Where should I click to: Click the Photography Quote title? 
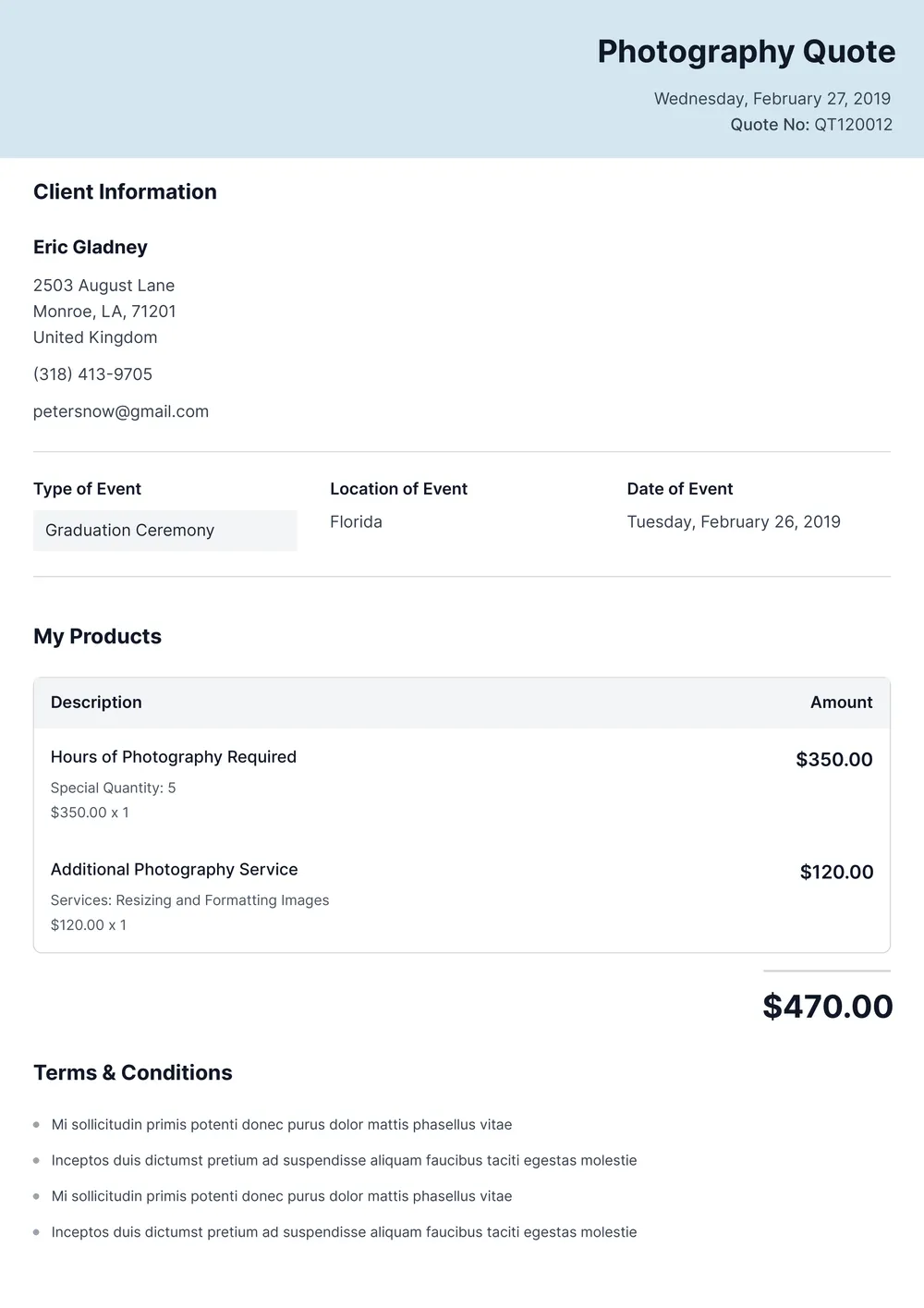pyautogui.click(x=746, y=52)
